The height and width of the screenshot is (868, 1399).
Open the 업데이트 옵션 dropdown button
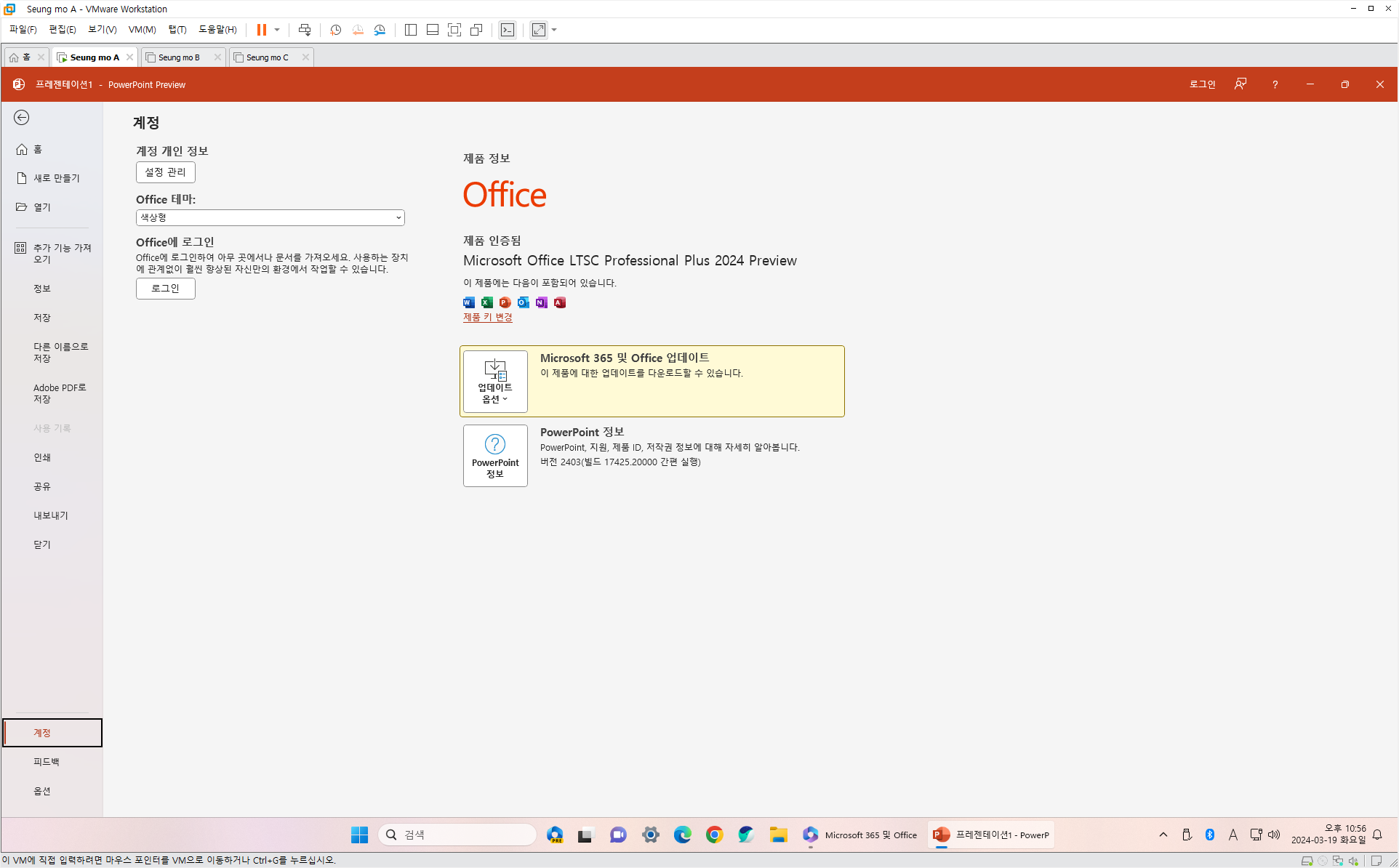click(495, 382)
